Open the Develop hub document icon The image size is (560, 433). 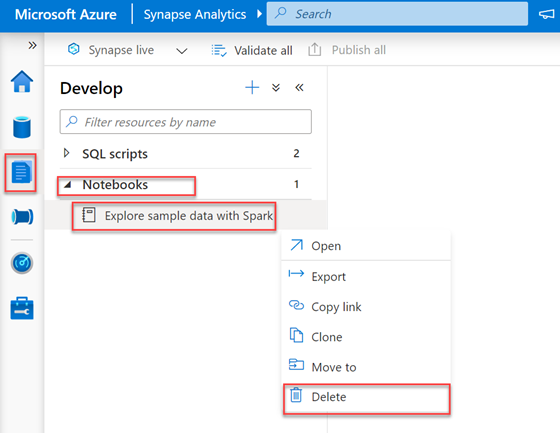(x=21, y=173)
